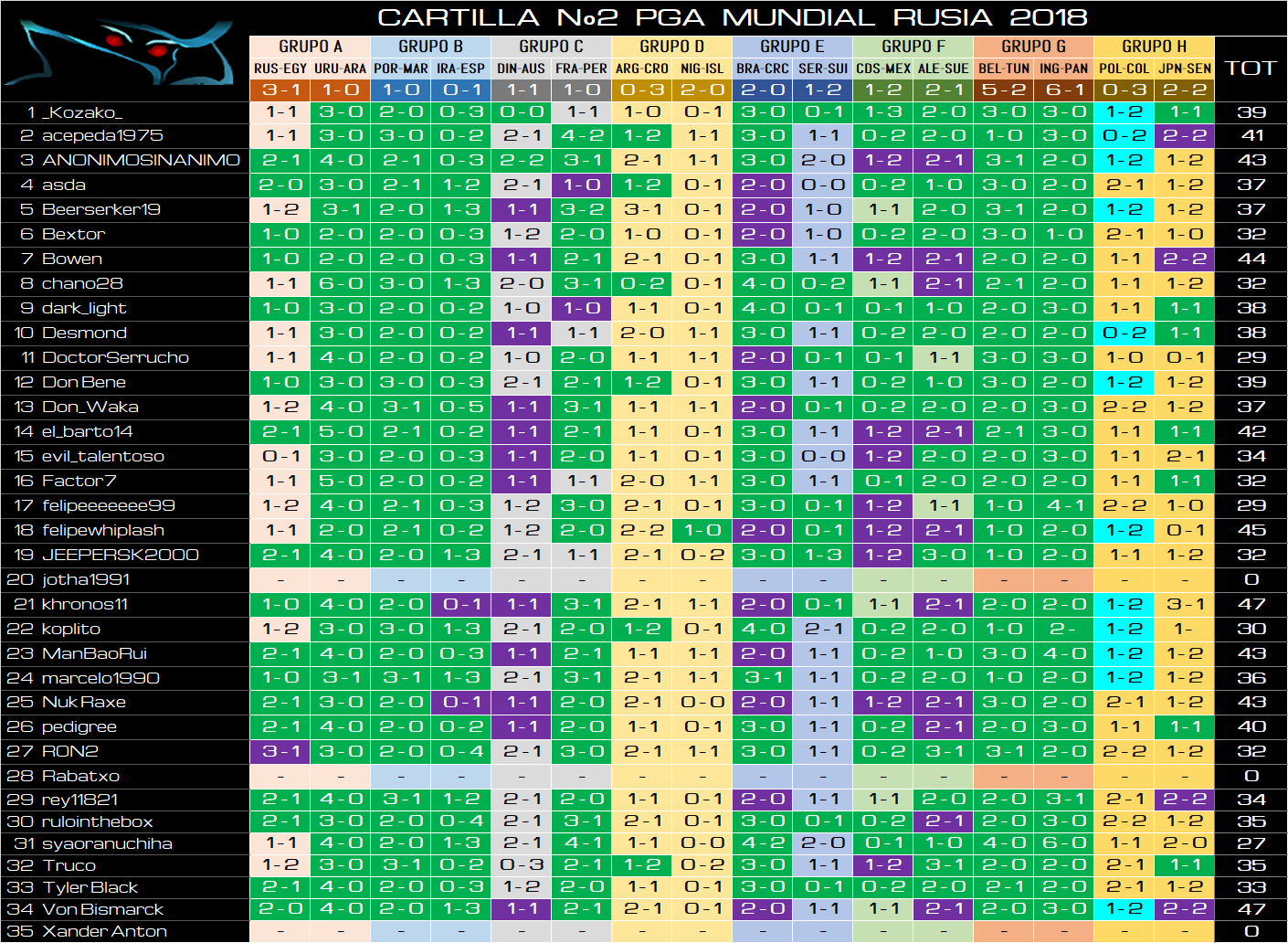Select the JPN-SEN match header

(1185, 69)
